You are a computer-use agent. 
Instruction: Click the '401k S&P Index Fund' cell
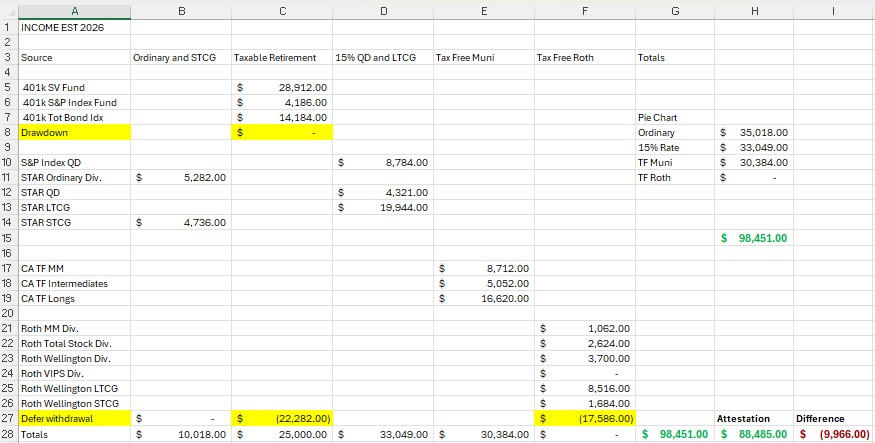75,103
